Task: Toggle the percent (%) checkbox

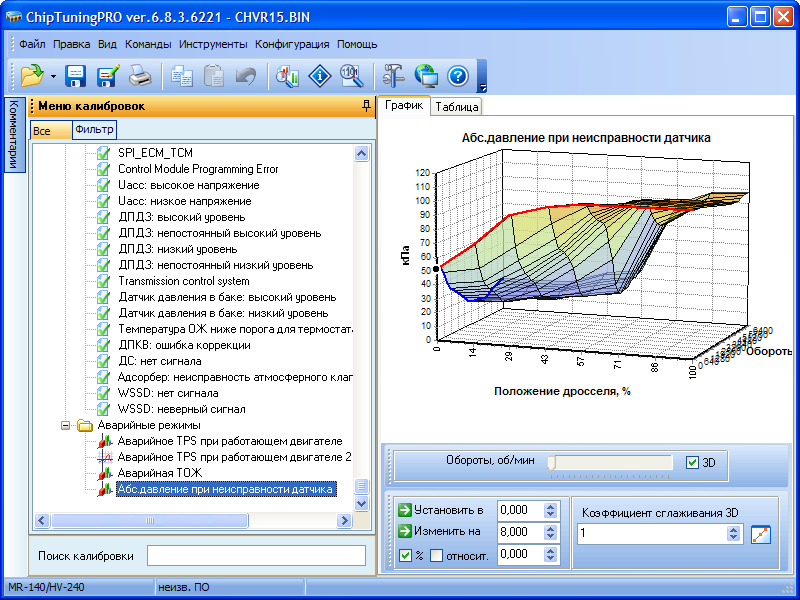Action: click(405, 555)
